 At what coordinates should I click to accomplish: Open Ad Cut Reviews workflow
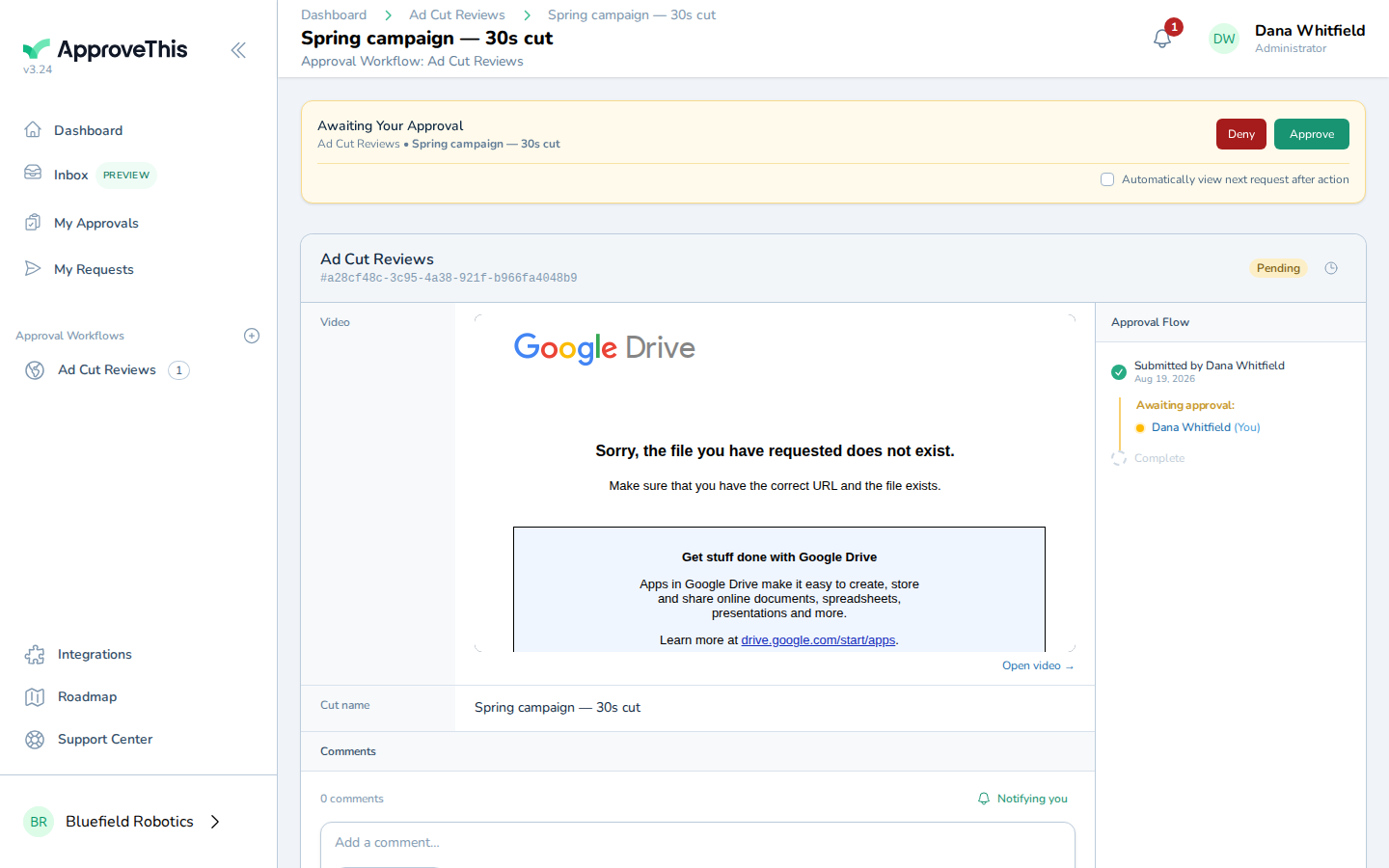pyautogui.click(x=107, y=370)
